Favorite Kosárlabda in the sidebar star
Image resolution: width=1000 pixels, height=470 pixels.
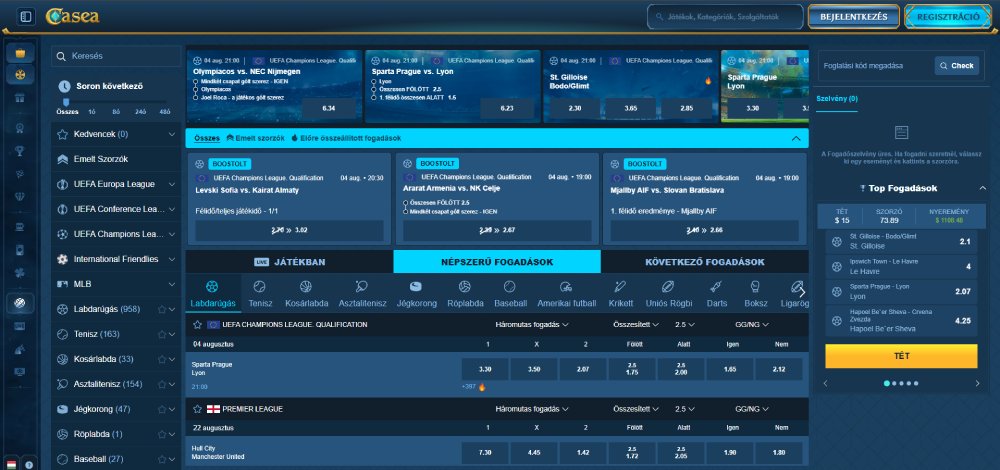pos(162,359)
